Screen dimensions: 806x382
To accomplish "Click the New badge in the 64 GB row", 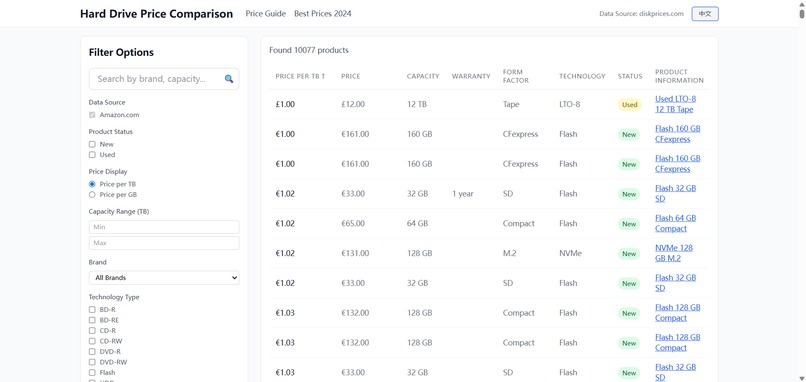I will [629, 224].
